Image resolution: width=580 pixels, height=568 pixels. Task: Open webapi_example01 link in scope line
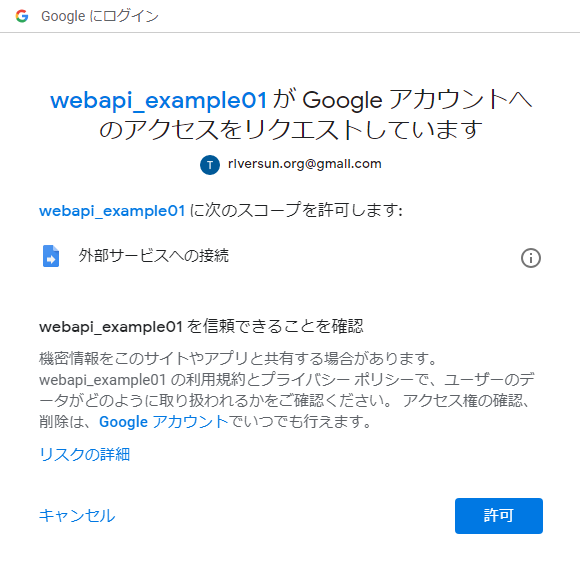tap(112, 211)
